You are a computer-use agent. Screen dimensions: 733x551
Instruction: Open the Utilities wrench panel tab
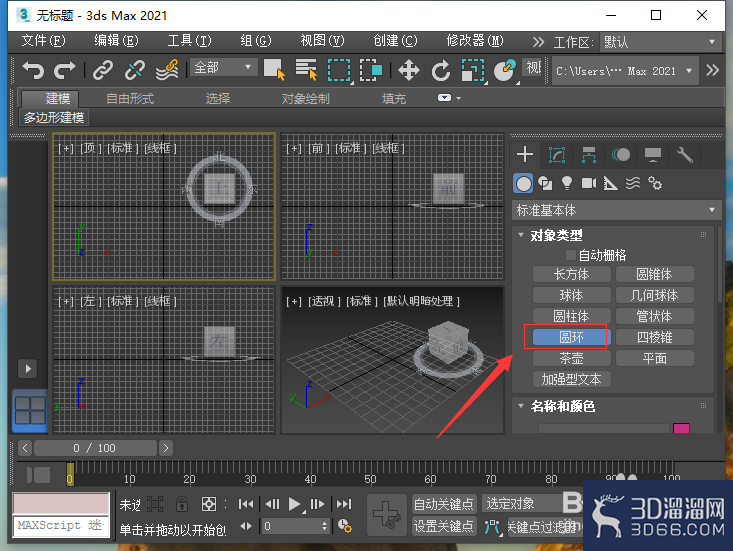click(x=684, y=155)
